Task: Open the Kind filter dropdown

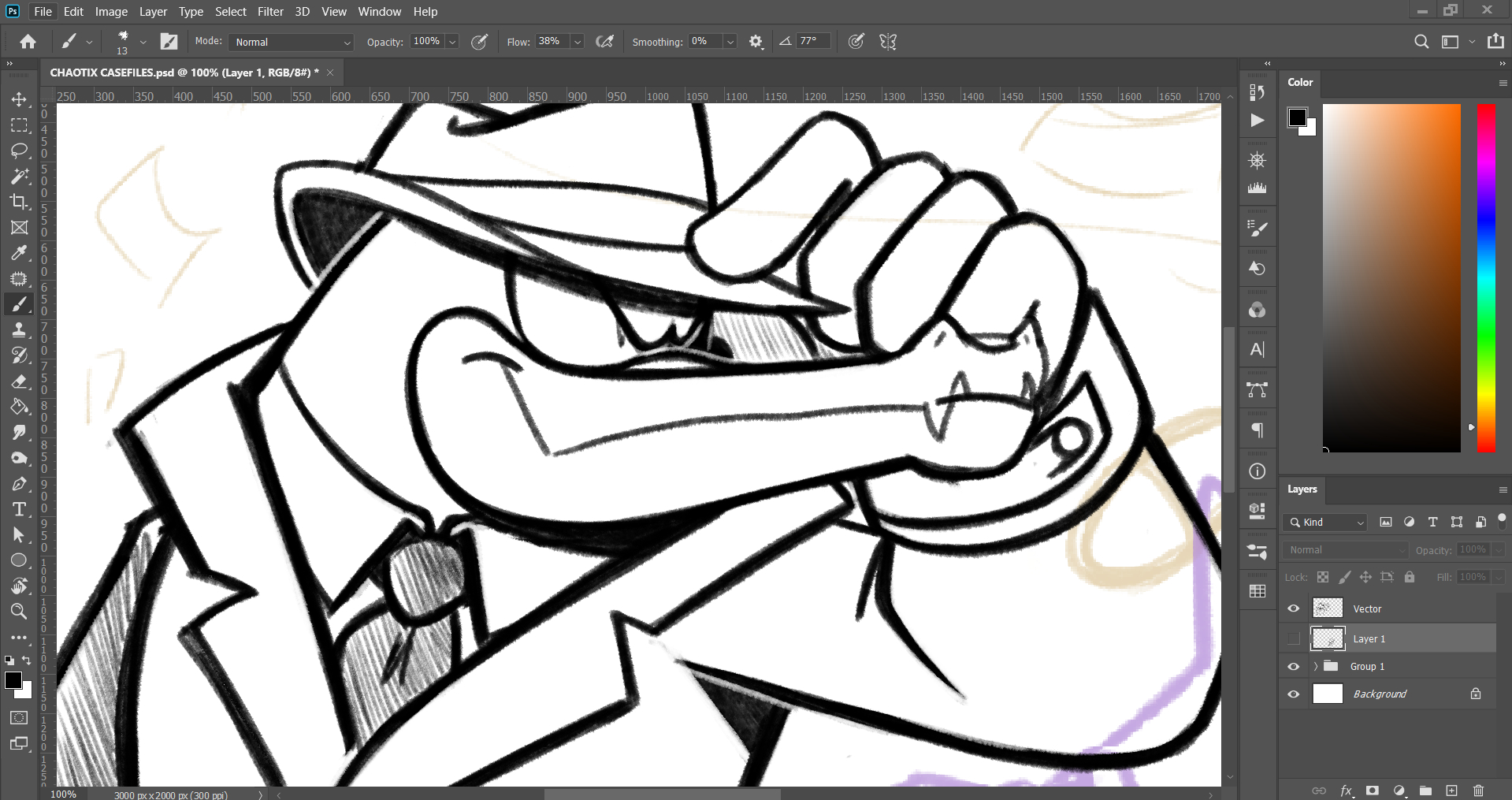Action: click(x=1325, y=523)
